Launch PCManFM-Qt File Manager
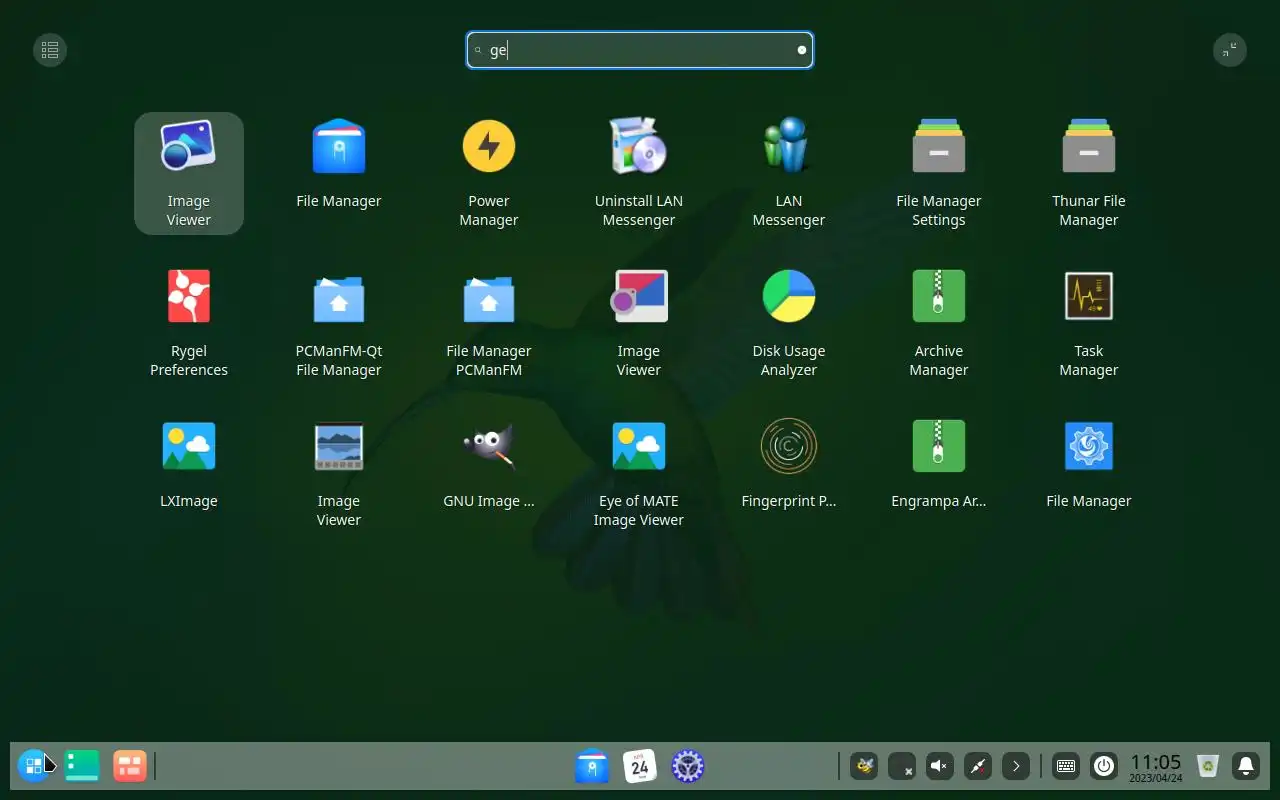This screenshot has height=800, width=1280. 339,323
